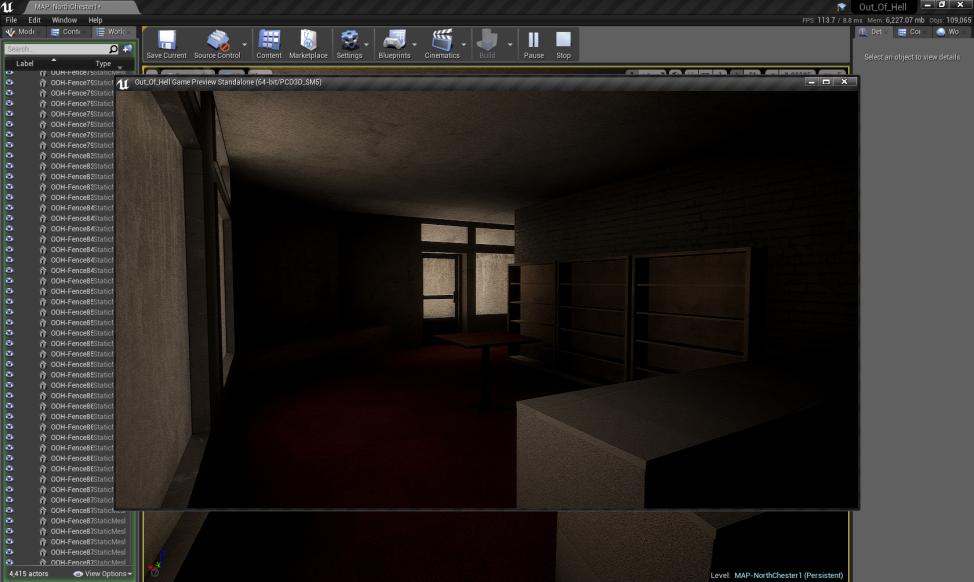Launch the Marketplace icon

click(308, 43)
